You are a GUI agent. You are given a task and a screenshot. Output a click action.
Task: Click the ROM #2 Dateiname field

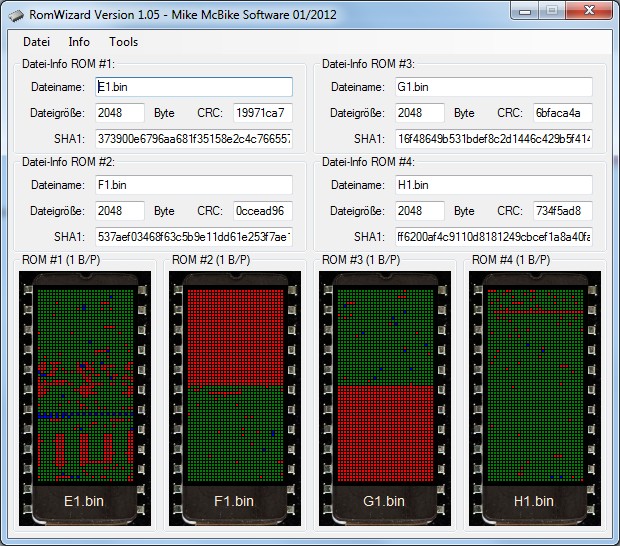[194, 185]
